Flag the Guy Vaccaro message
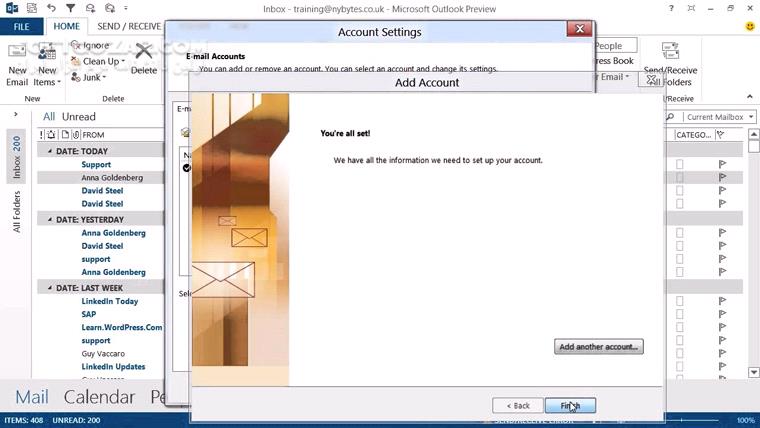 coord(722,353)
